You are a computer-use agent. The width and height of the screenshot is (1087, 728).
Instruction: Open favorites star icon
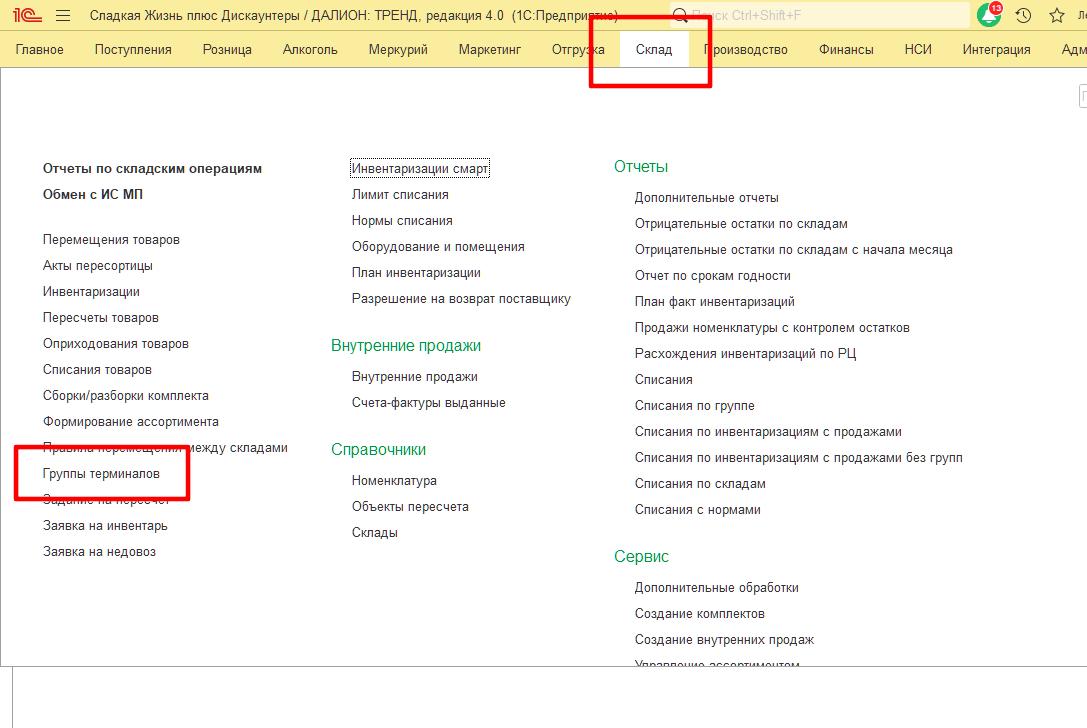(1056, 16)
